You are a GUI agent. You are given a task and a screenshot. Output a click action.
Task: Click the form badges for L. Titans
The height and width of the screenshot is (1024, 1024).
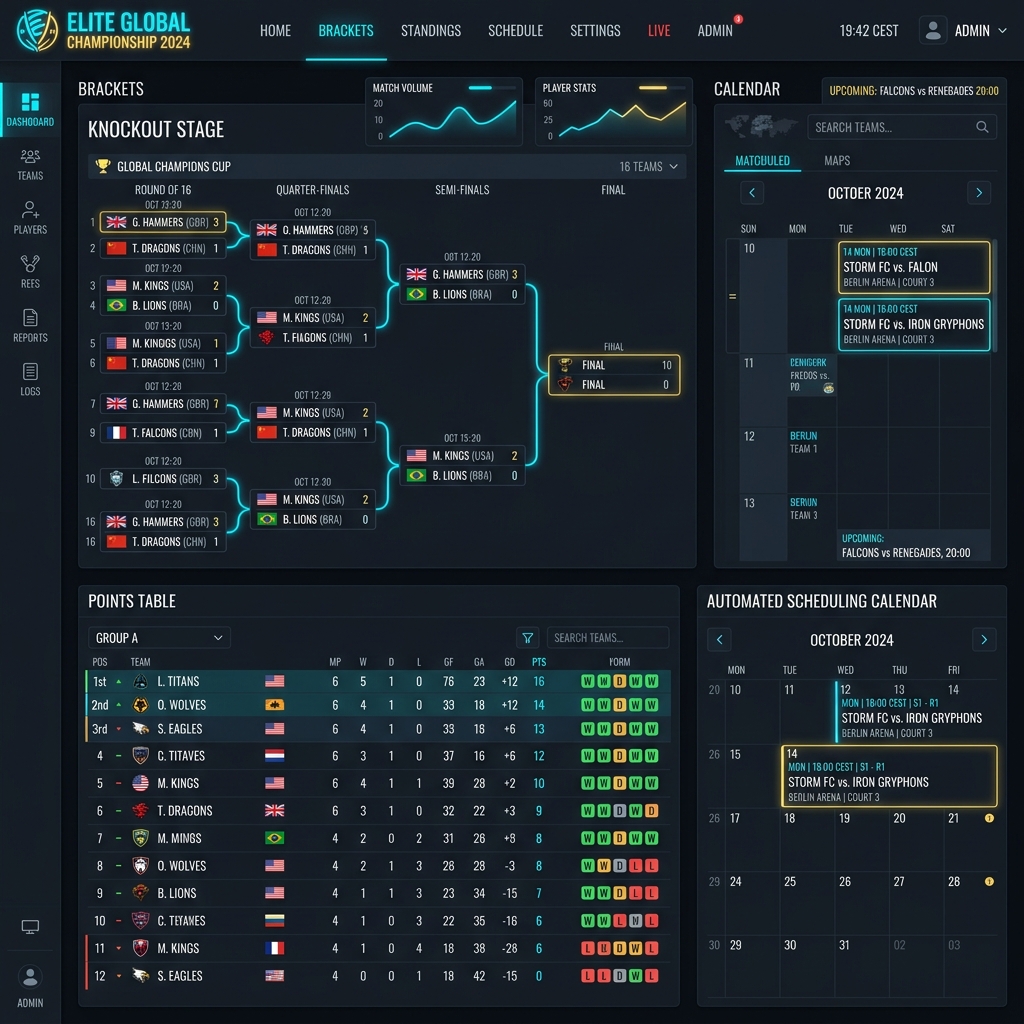(619, 681)
